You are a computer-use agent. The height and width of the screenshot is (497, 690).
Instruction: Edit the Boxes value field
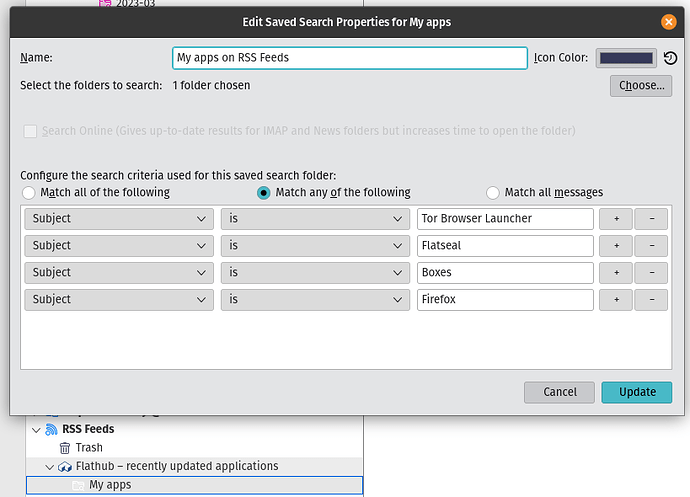tap(505, 273)
